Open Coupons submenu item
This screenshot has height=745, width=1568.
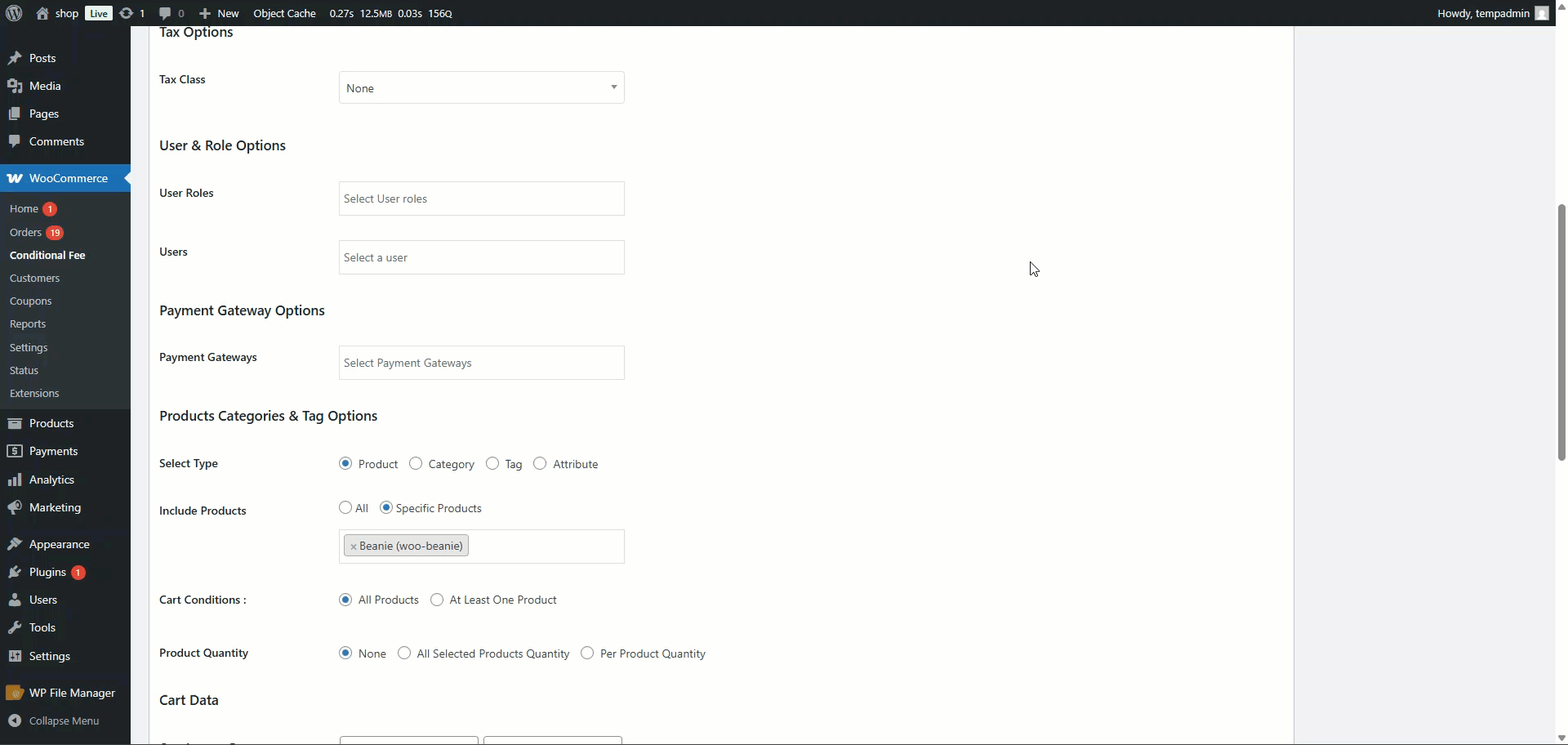pos(30,301)
